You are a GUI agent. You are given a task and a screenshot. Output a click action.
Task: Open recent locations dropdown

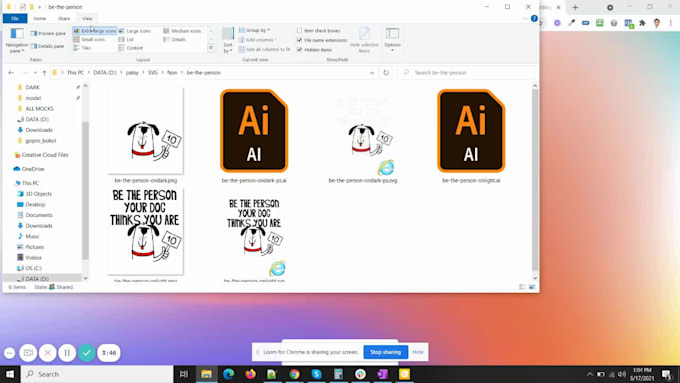coord(35,73)
